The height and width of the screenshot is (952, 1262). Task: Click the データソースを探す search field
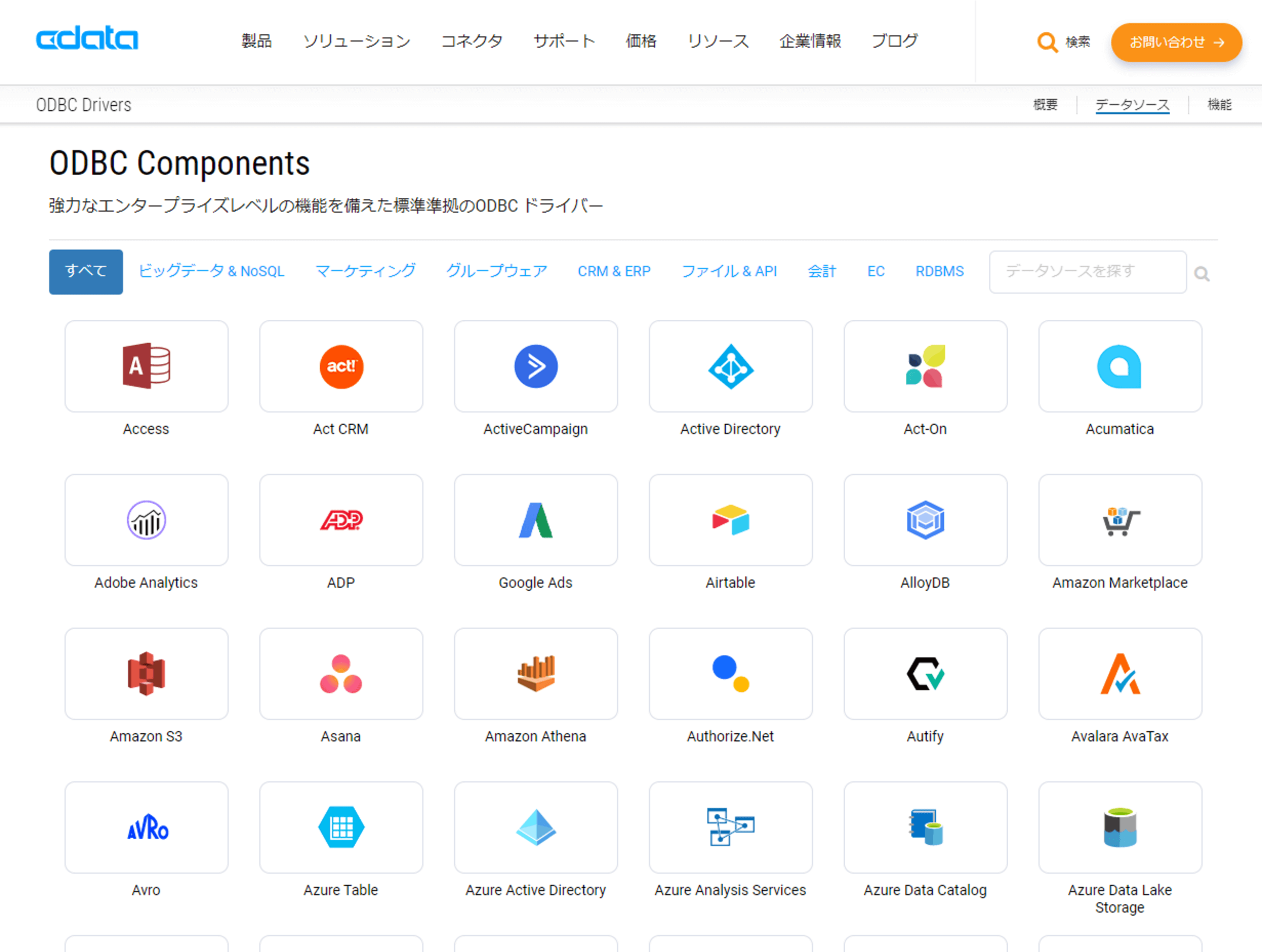pyautogui.click(x=1087, y=272)
